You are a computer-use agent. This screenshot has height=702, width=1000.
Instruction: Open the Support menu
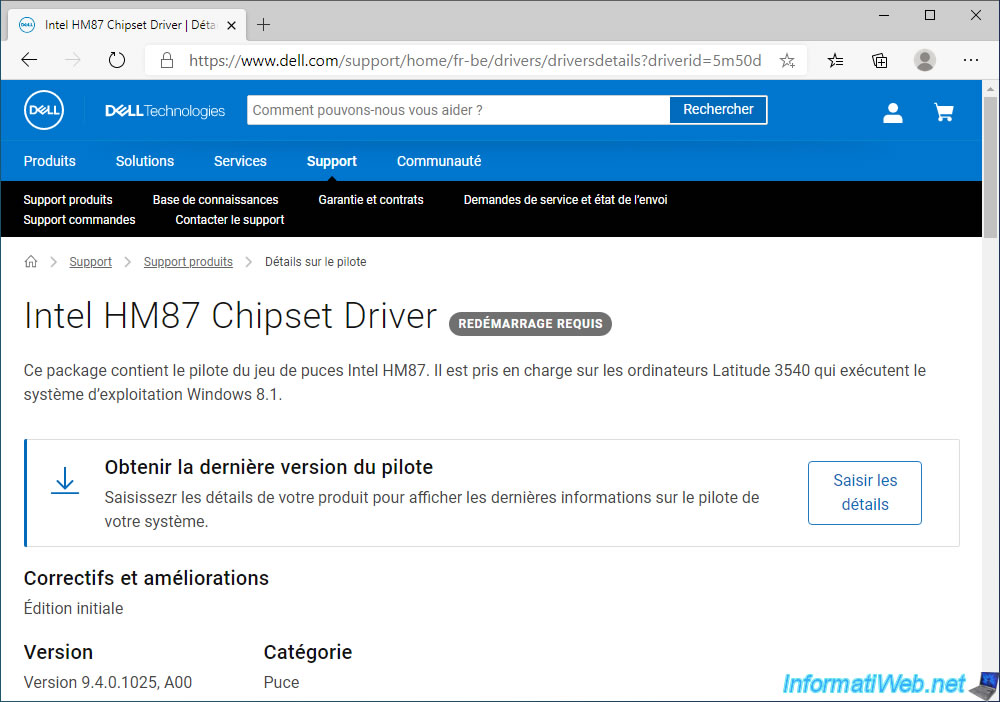click(332, 161)
